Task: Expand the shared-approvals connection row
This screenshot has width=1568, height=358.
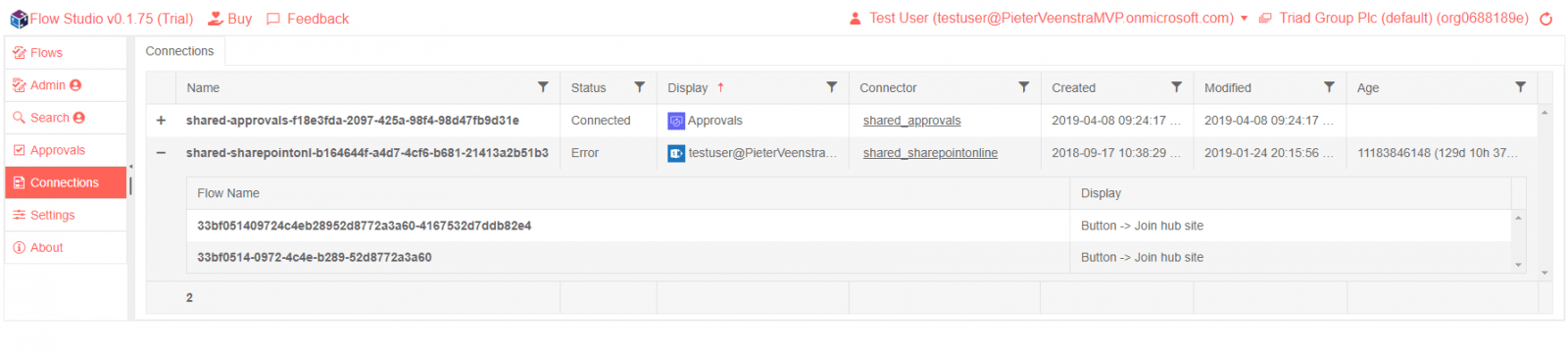Action: coord(161,121)
